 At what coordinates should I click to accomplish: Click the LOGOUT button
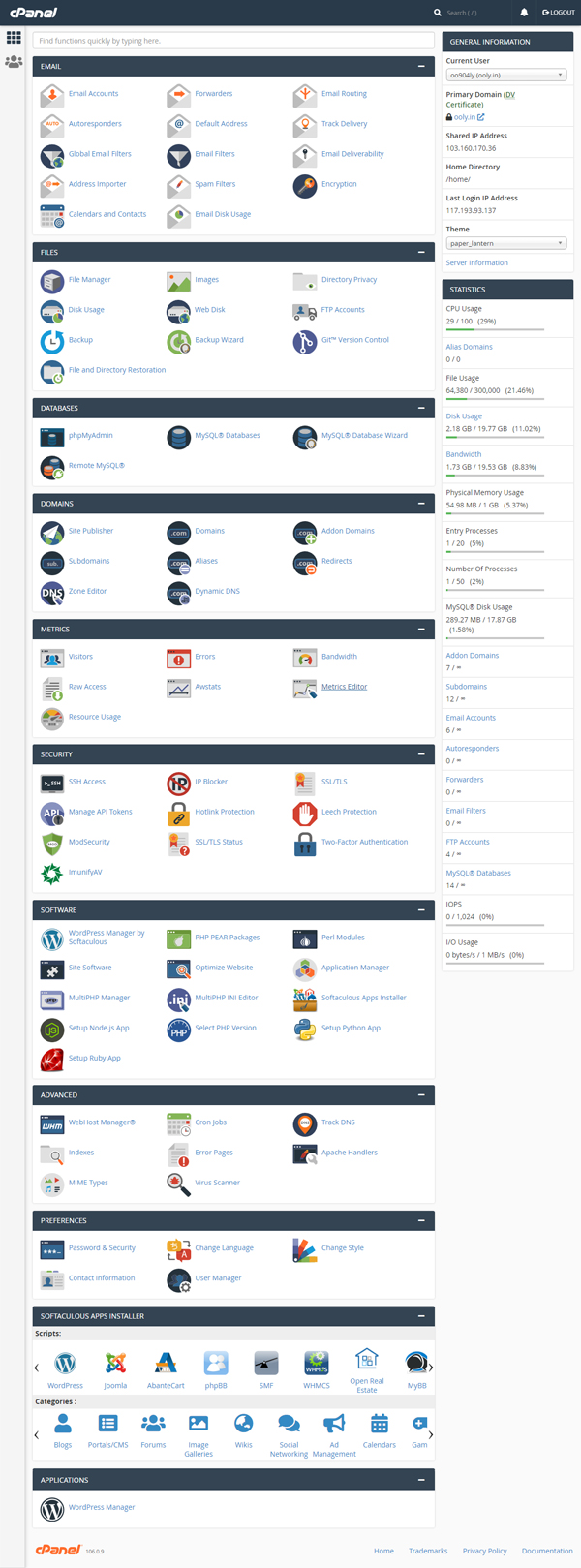tap(559, 13)
